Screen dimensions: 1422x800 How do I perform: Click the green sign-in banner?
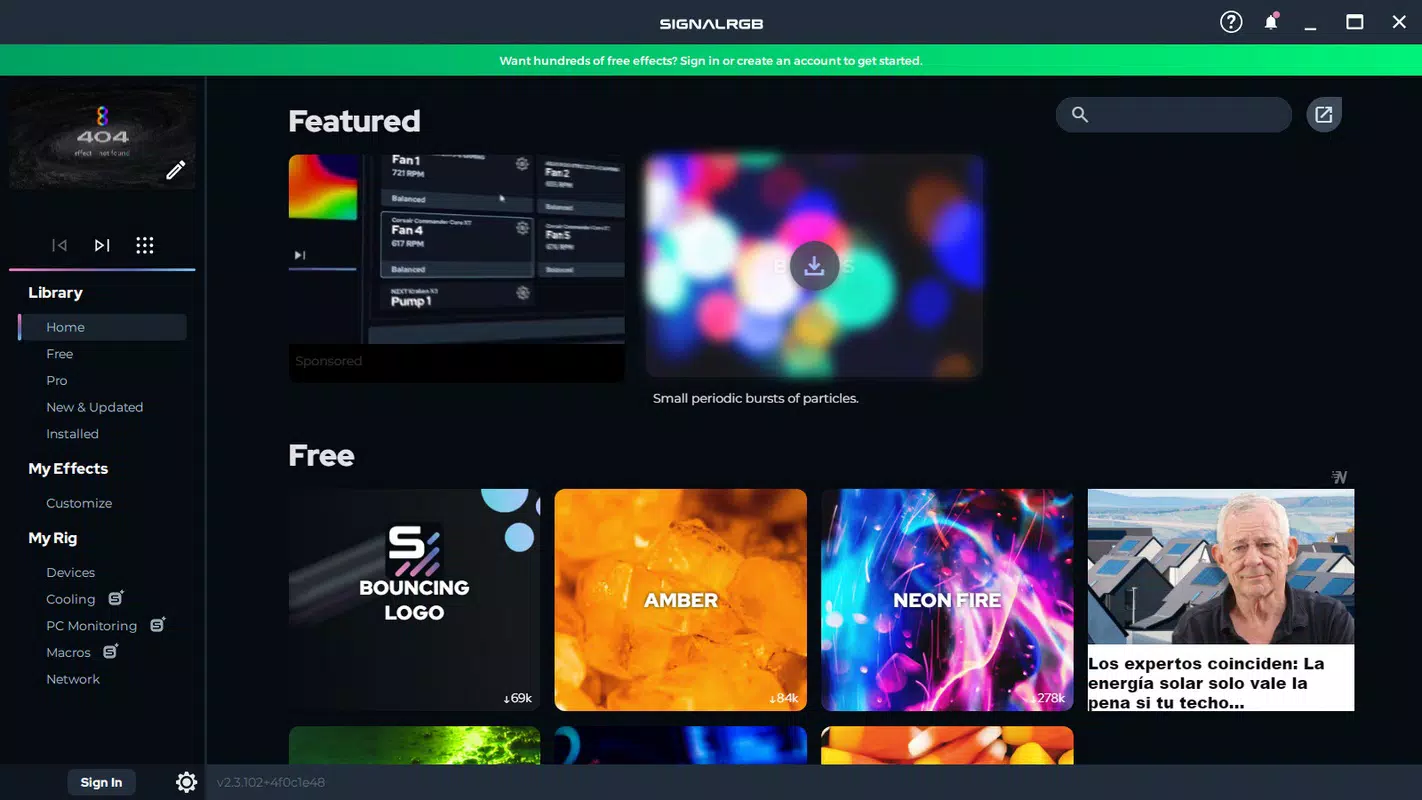pyautogui.click(x=711, y=60)
